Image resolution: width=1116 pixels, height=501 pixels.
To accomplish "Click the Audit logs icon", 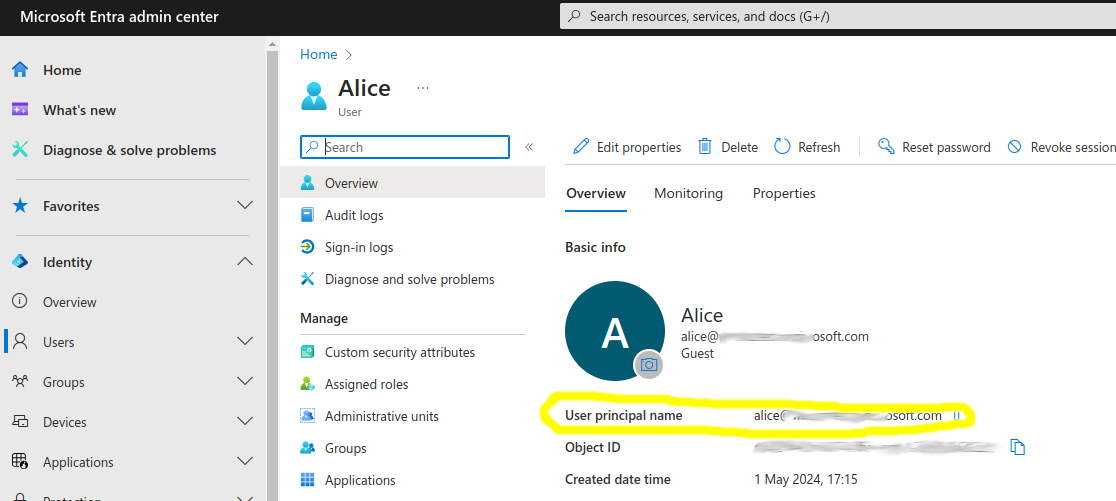I will 307,215.
